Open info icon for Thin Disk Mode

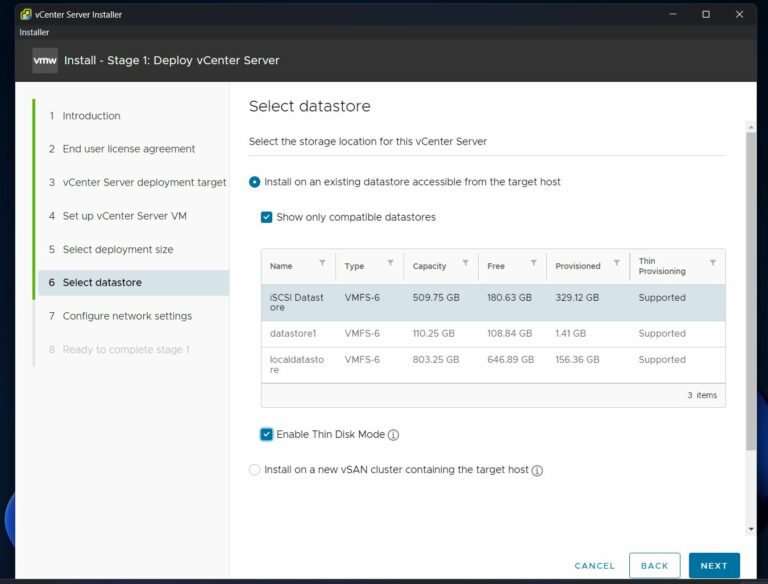click(393, 435)
